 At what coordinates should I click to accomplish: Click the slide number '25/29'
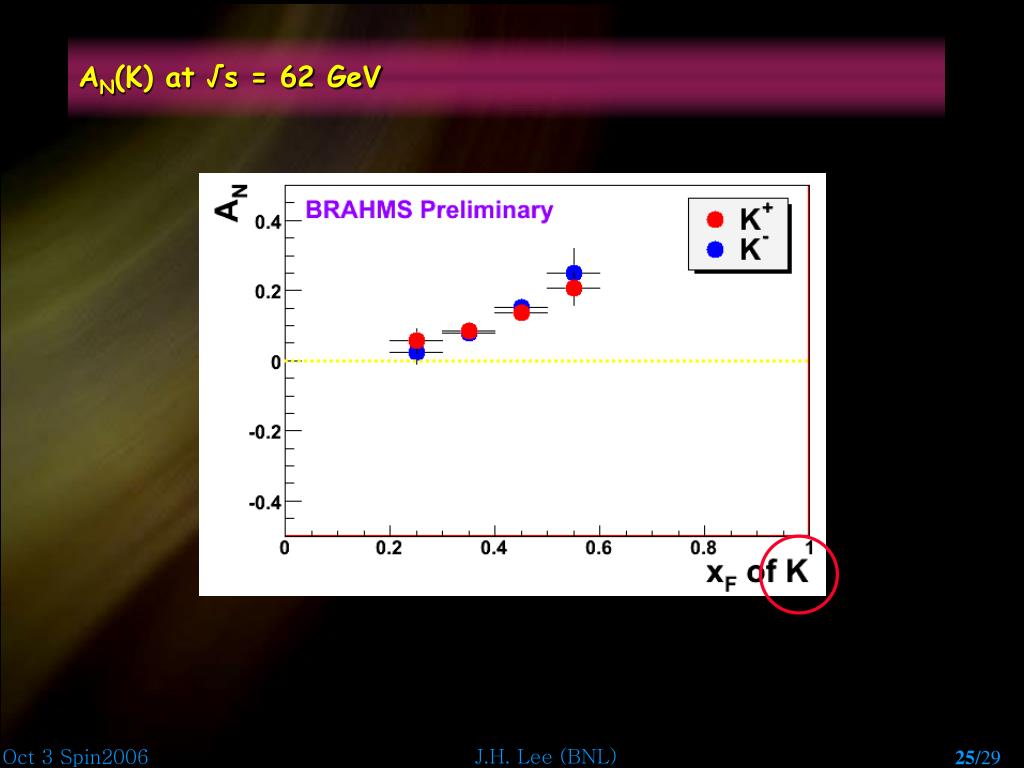coord(978,758)
